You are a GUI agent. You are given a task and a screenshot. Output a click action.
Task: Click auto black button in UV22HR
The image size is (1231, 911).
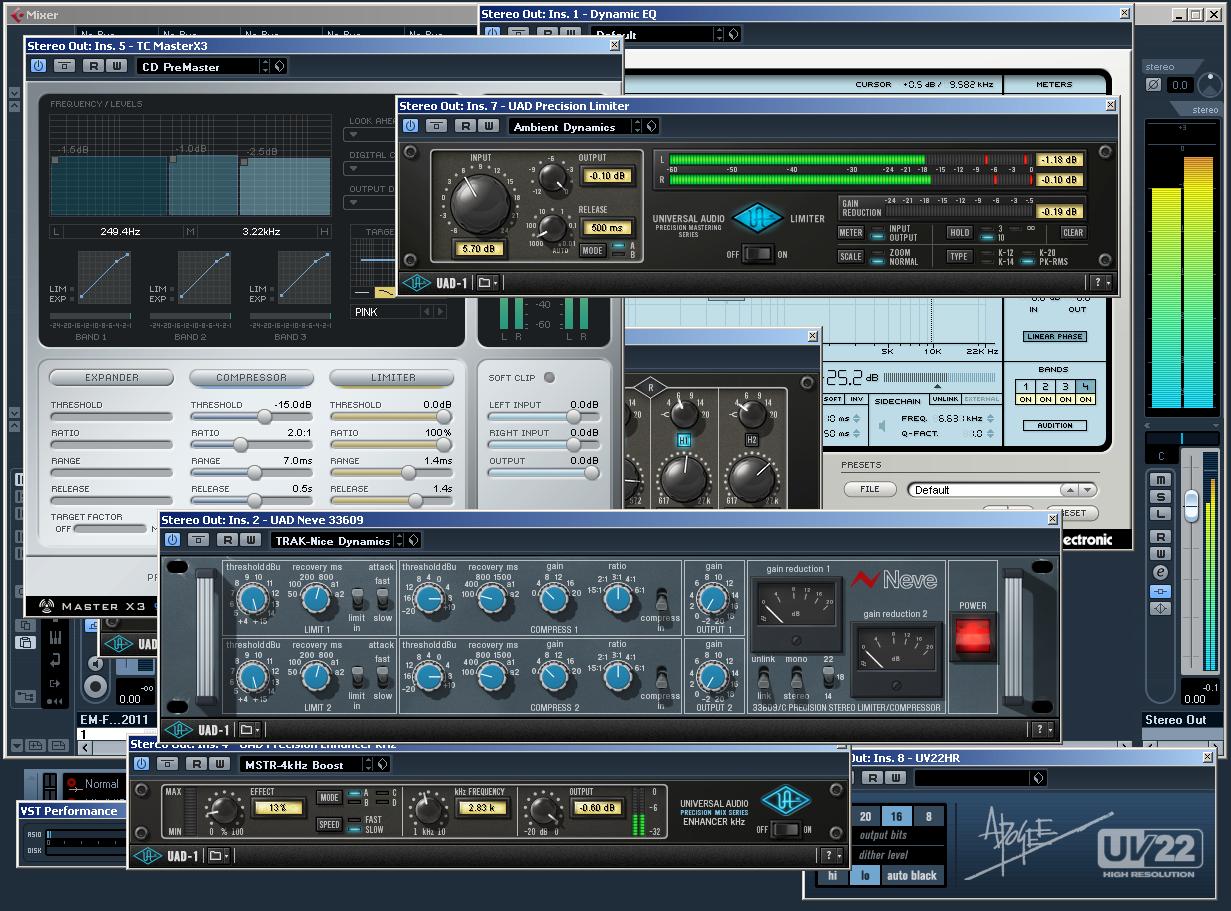coord(912,875)
